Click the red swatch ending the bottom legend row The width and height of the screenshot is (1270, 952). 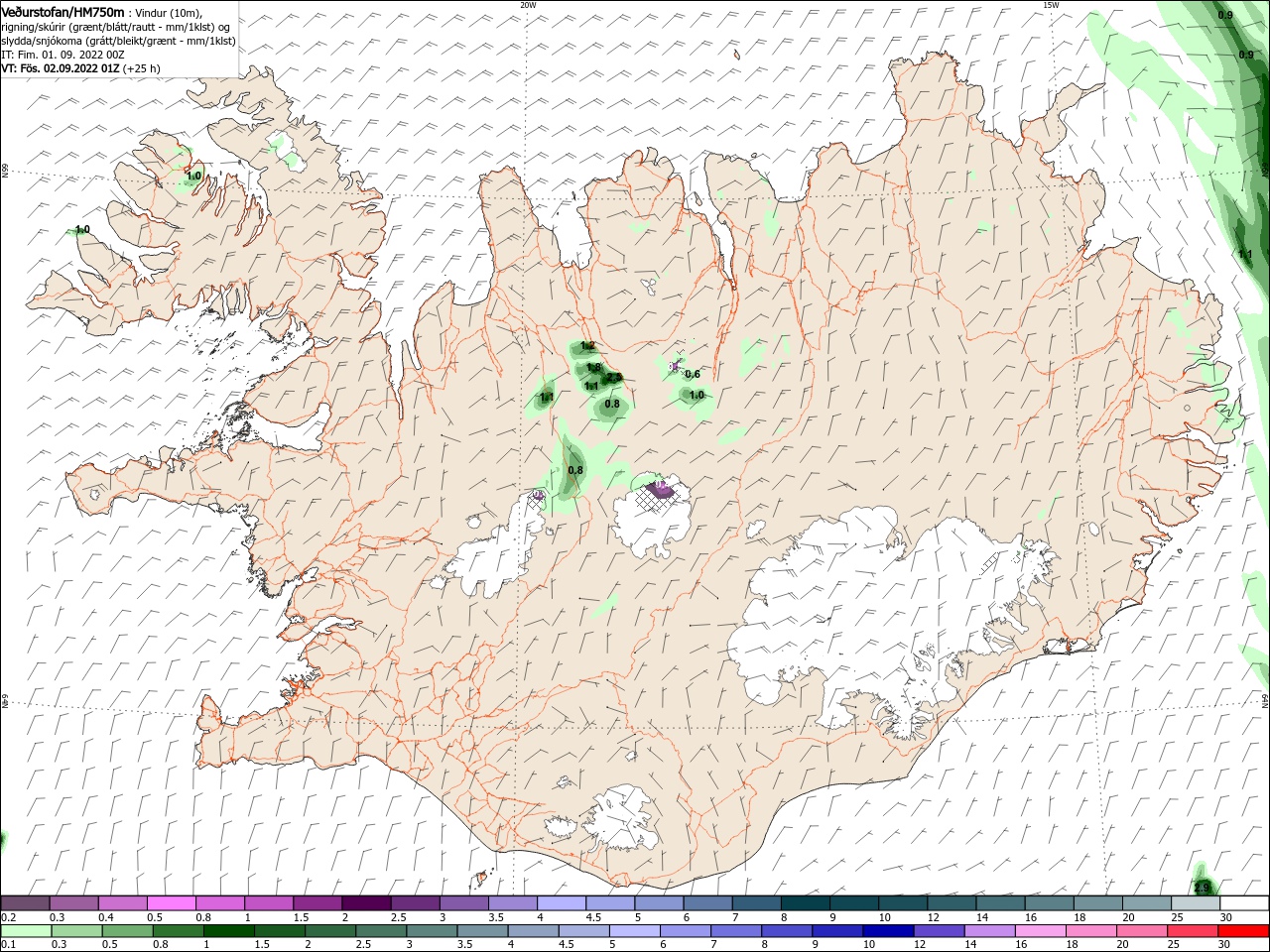[x=1244, y=931]
